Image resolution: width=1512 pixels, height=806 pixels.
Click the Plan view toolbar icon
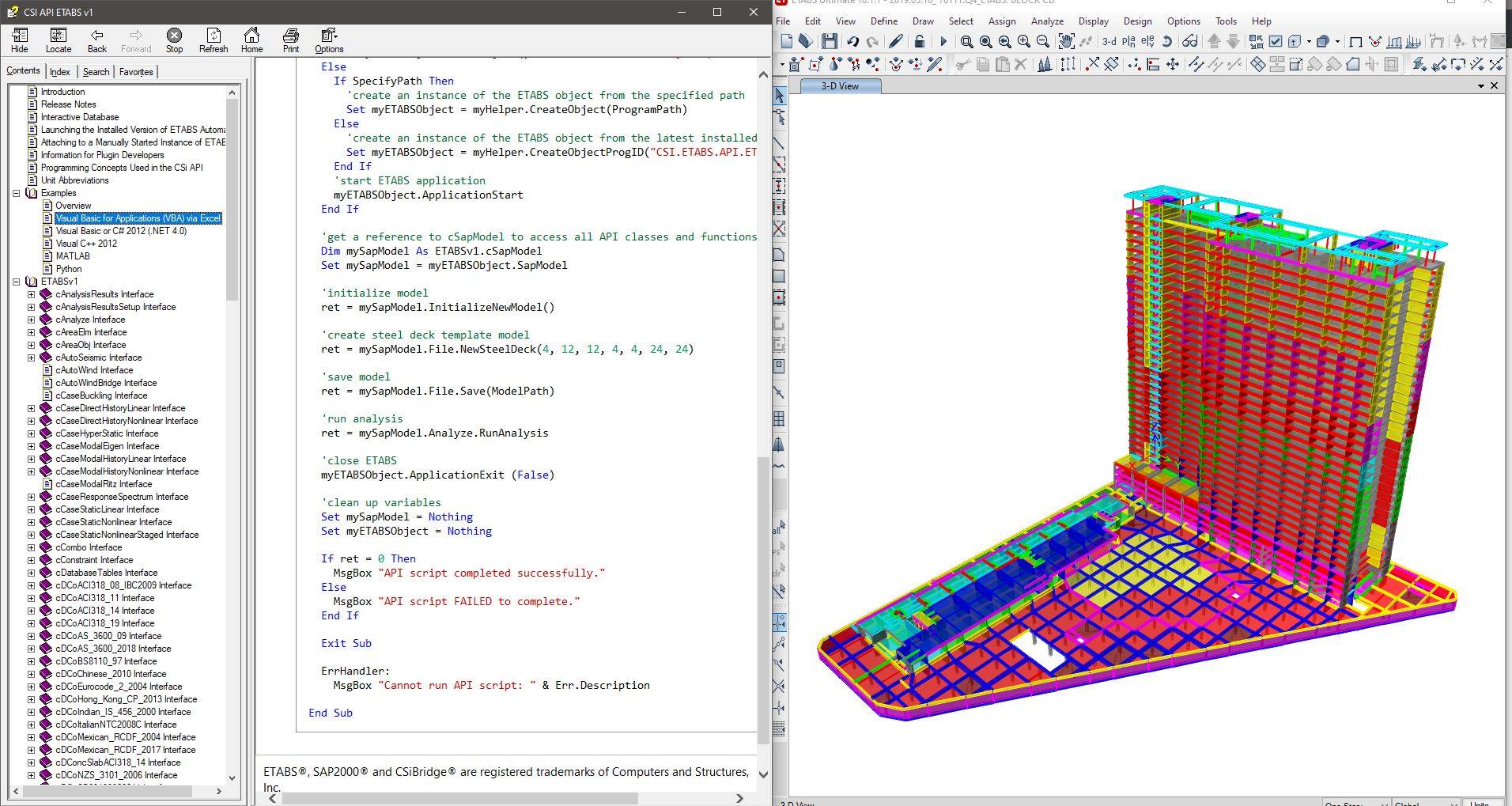(1128, 41)
